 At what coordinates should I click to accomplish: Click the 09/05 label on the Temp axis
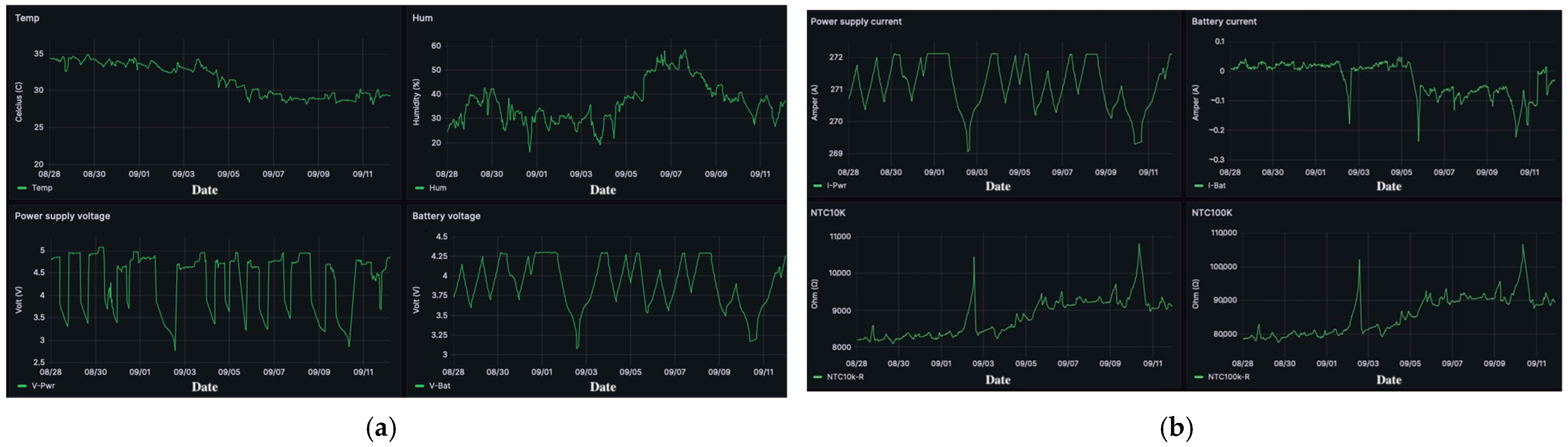[228, 174]
